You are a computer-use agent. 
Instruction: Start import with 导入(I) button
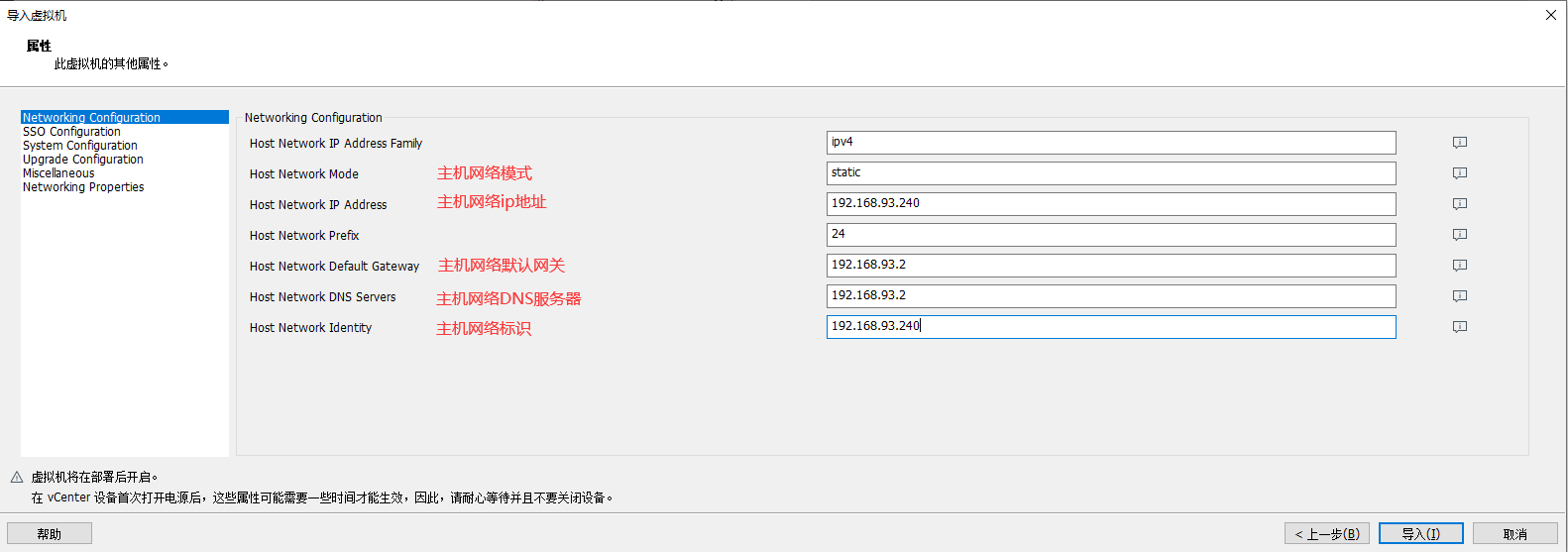coord(1421,533)
